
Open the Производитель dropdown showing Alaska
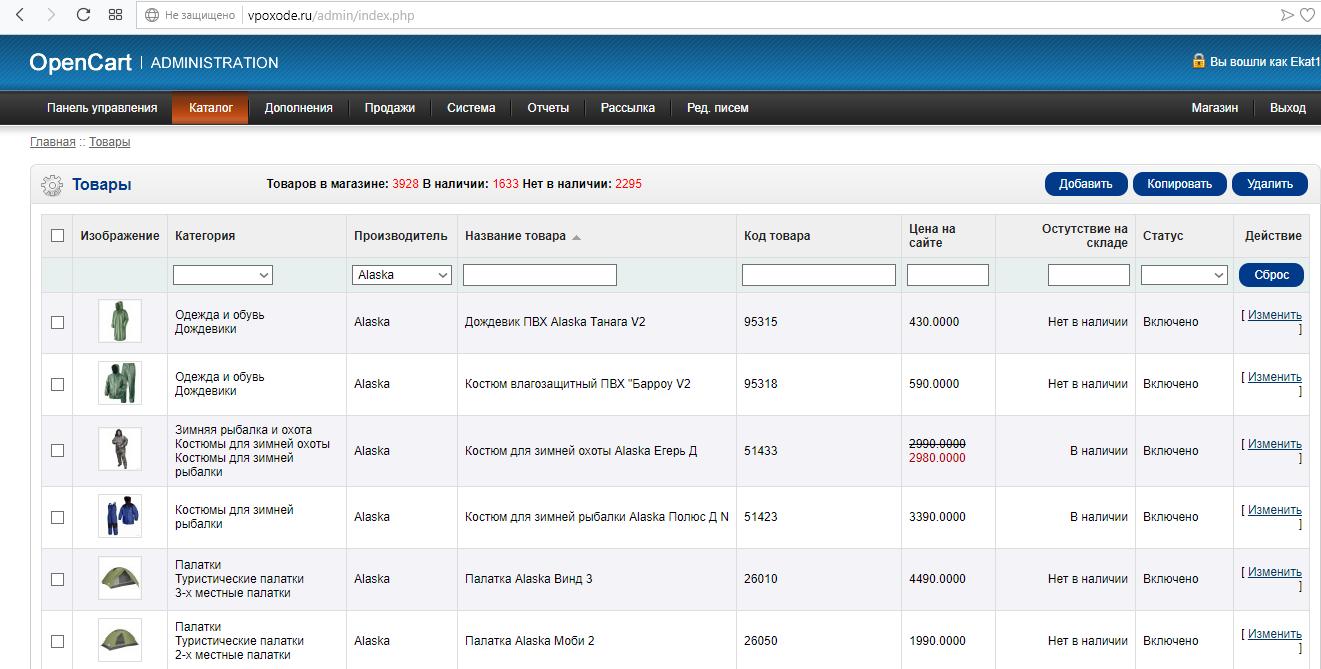click(402, 275)
